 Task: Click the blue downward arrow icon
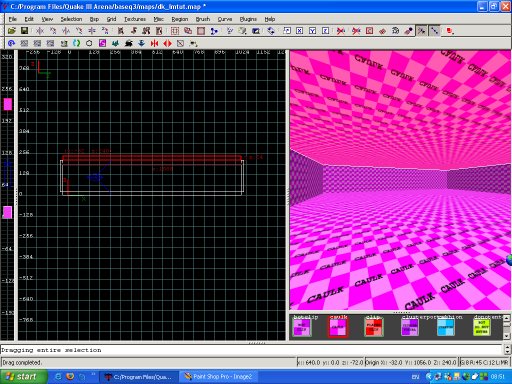coord(141,43)
